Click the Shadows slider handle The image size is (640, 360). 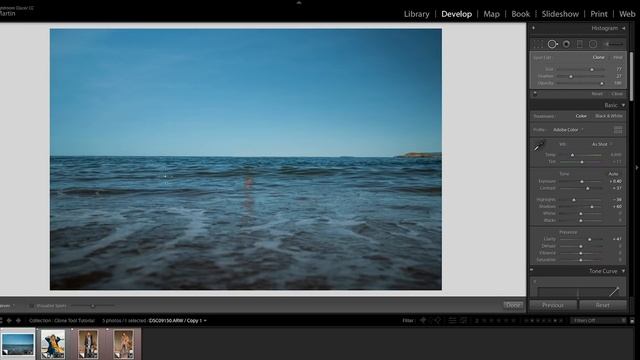coord(592,207)
